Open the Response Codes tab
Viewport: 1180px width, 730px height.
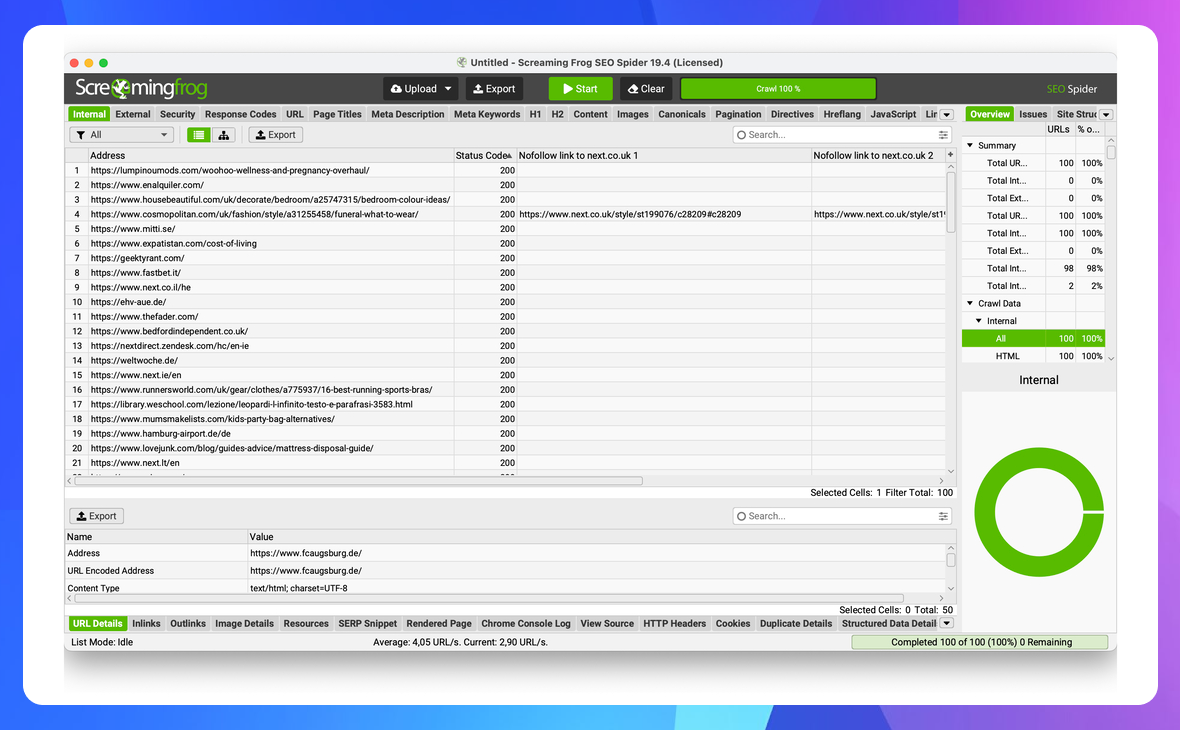click(x=240, y=115)
